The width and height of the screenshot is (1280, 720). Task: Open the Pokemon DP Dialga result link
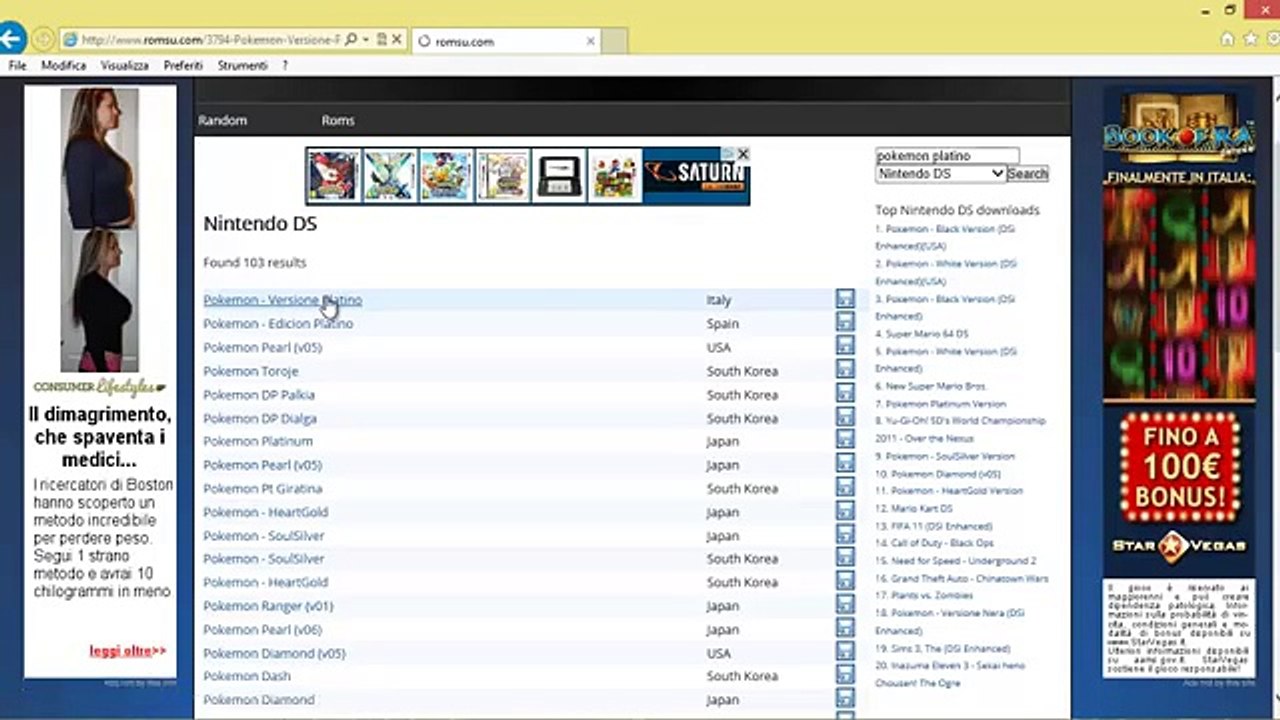(x=259, y=418)
